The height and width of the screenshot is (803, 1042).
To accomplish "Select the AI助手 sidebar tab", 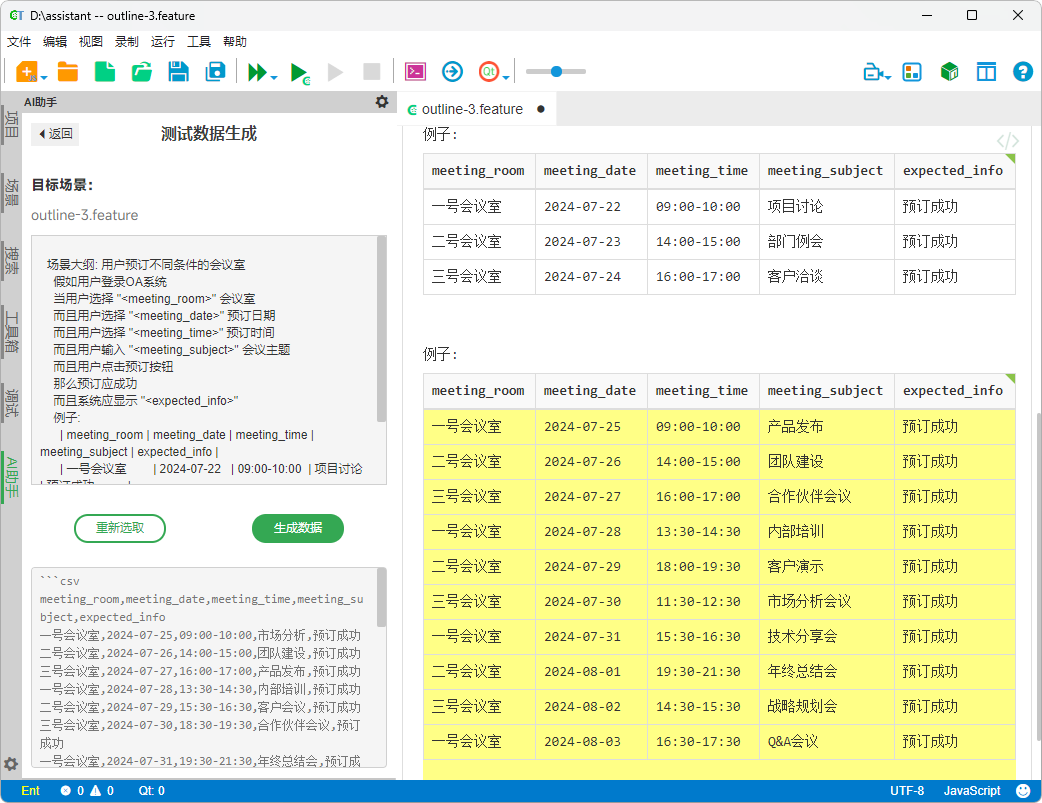I will coord(11,477).
